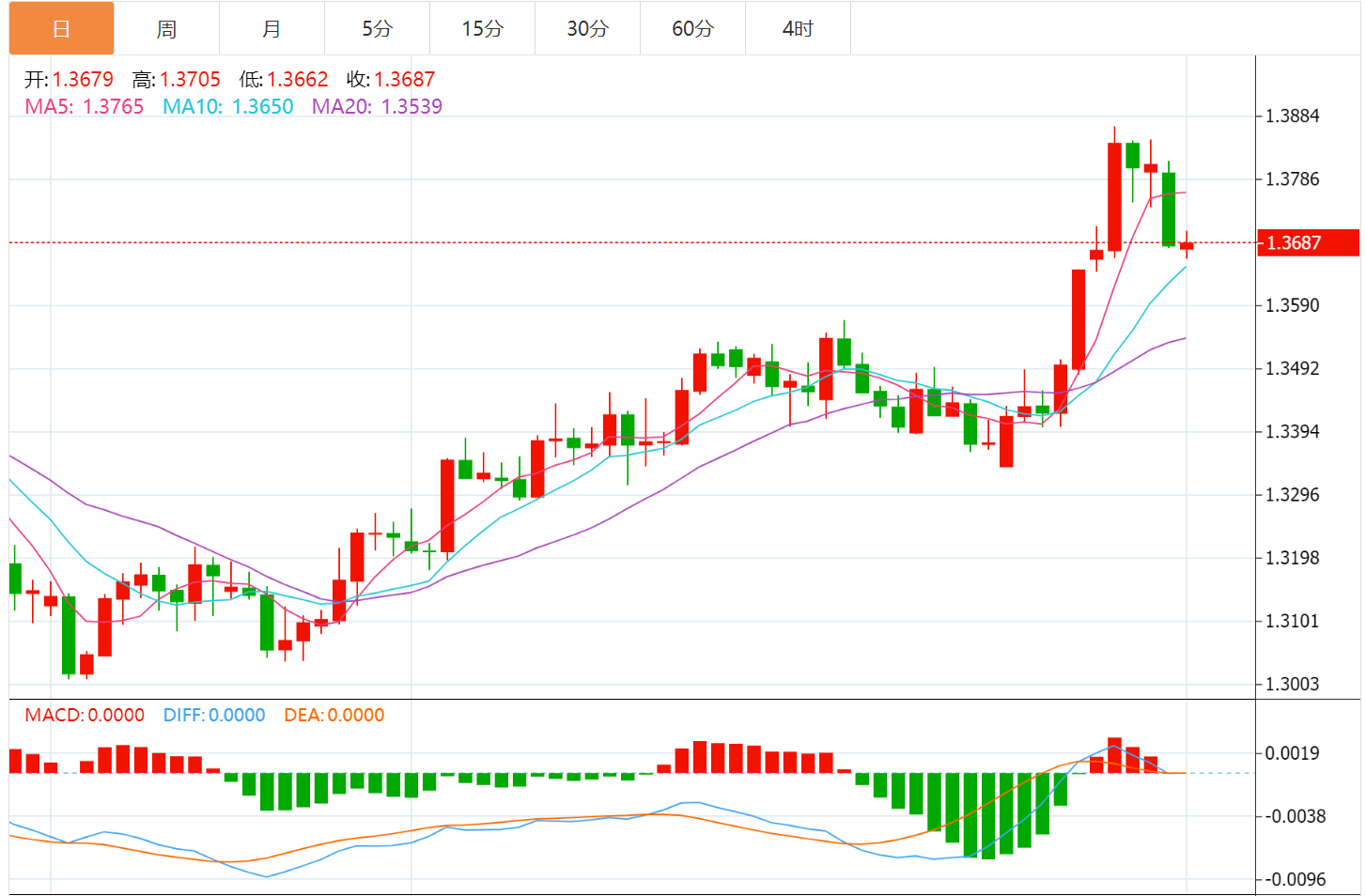The height and width of the screenshot is (896, 1366).
Task: Click the MA10 indicator label 1.3650
Action: [x=228, y=107]
